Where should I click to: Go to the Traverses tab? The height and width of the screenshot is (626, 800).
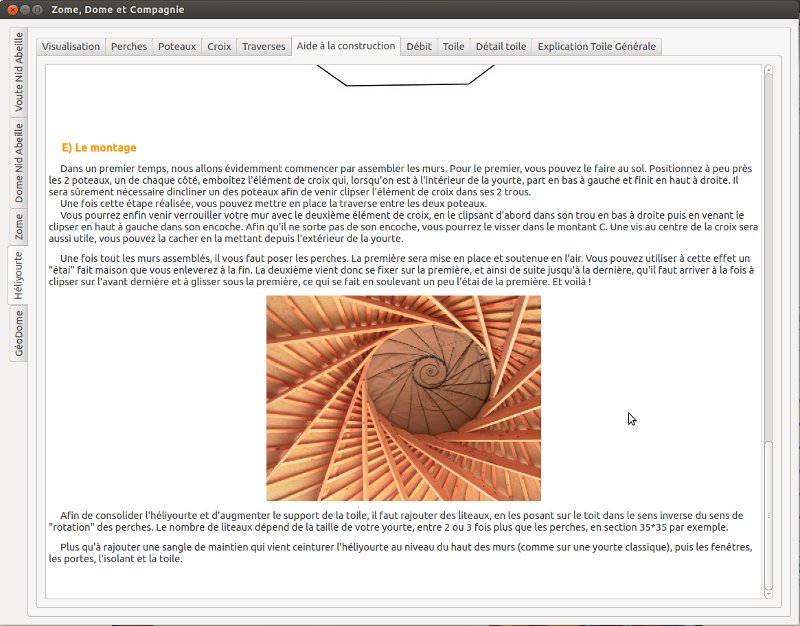pyautogui.click(x=264, y=46)
